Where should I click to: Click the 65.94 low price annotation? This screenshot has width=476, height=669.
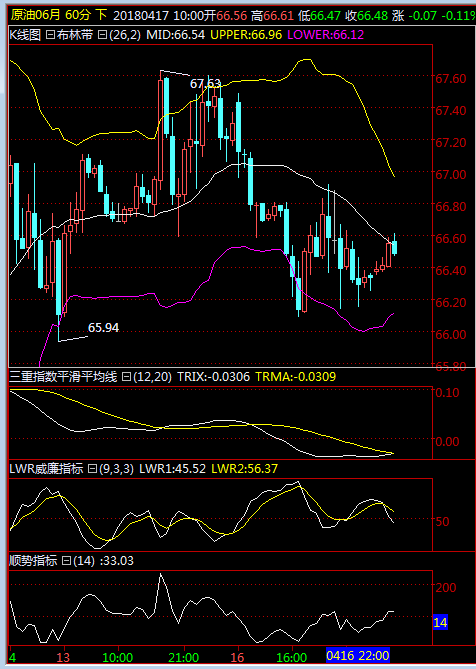click(x=103, y=328)
